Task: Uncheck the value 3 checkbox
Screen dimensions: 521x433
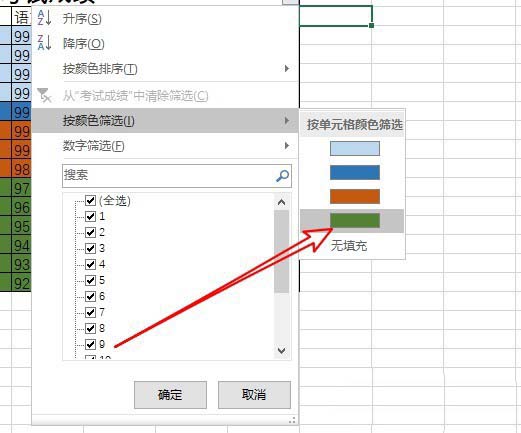Action: 90,248
